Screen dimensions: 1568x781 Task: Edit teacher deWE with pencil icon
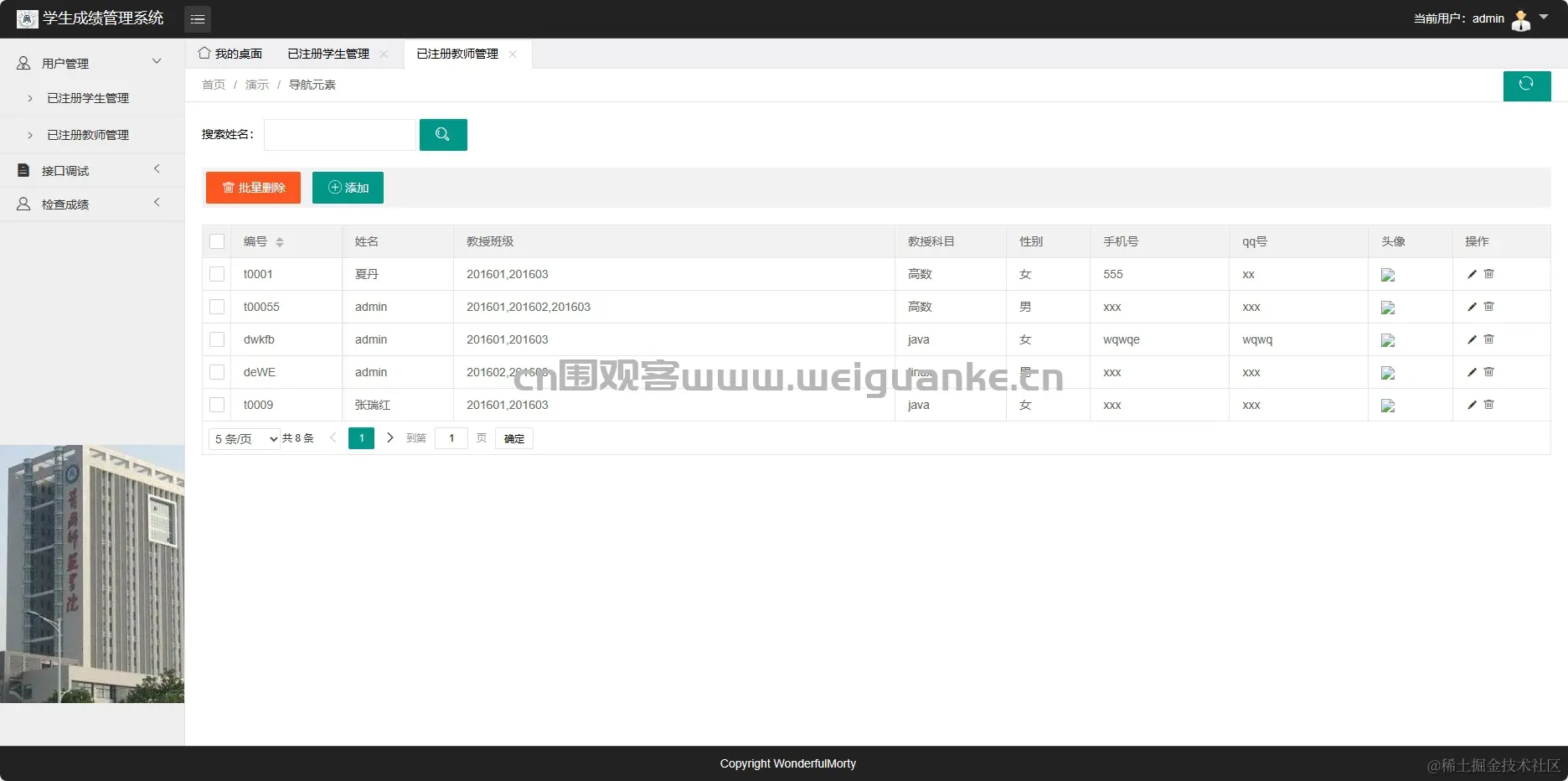(x=1472, y=372)
